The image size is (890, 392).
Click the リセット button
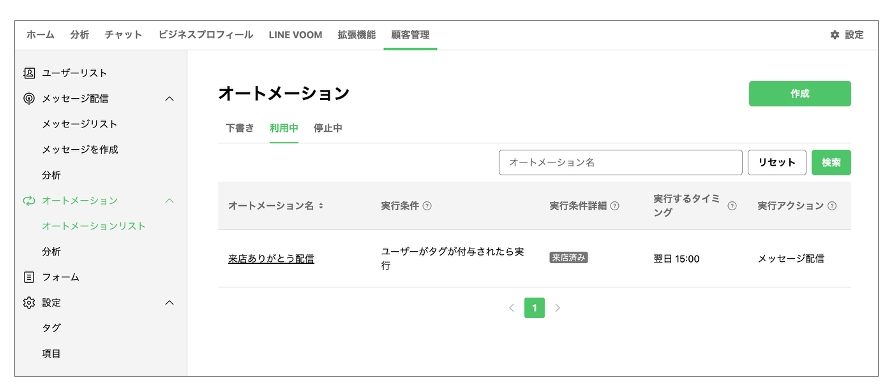point(777,162)
